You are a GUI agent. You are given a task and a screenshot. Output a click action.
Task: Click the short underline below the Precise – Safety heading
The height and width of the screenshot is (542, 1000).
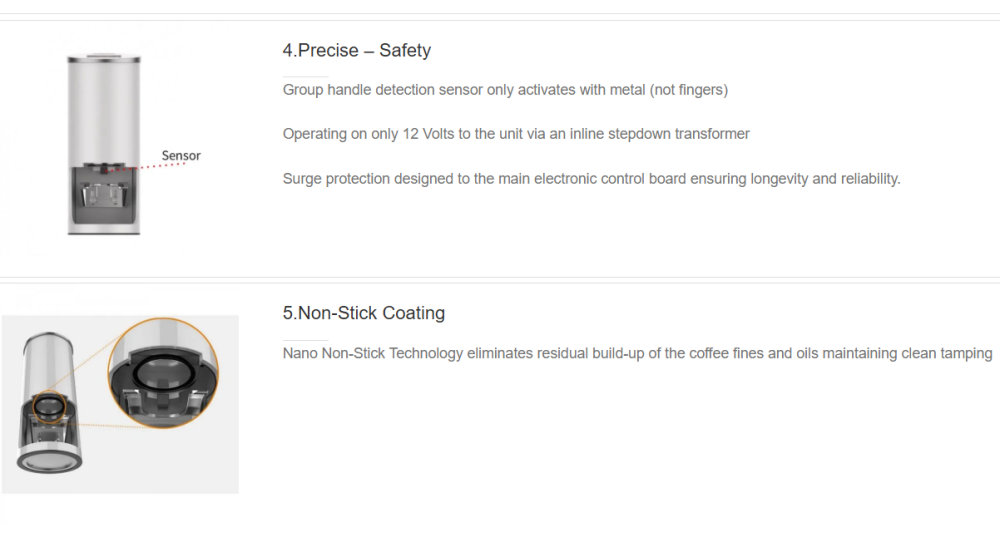point(305,76)
